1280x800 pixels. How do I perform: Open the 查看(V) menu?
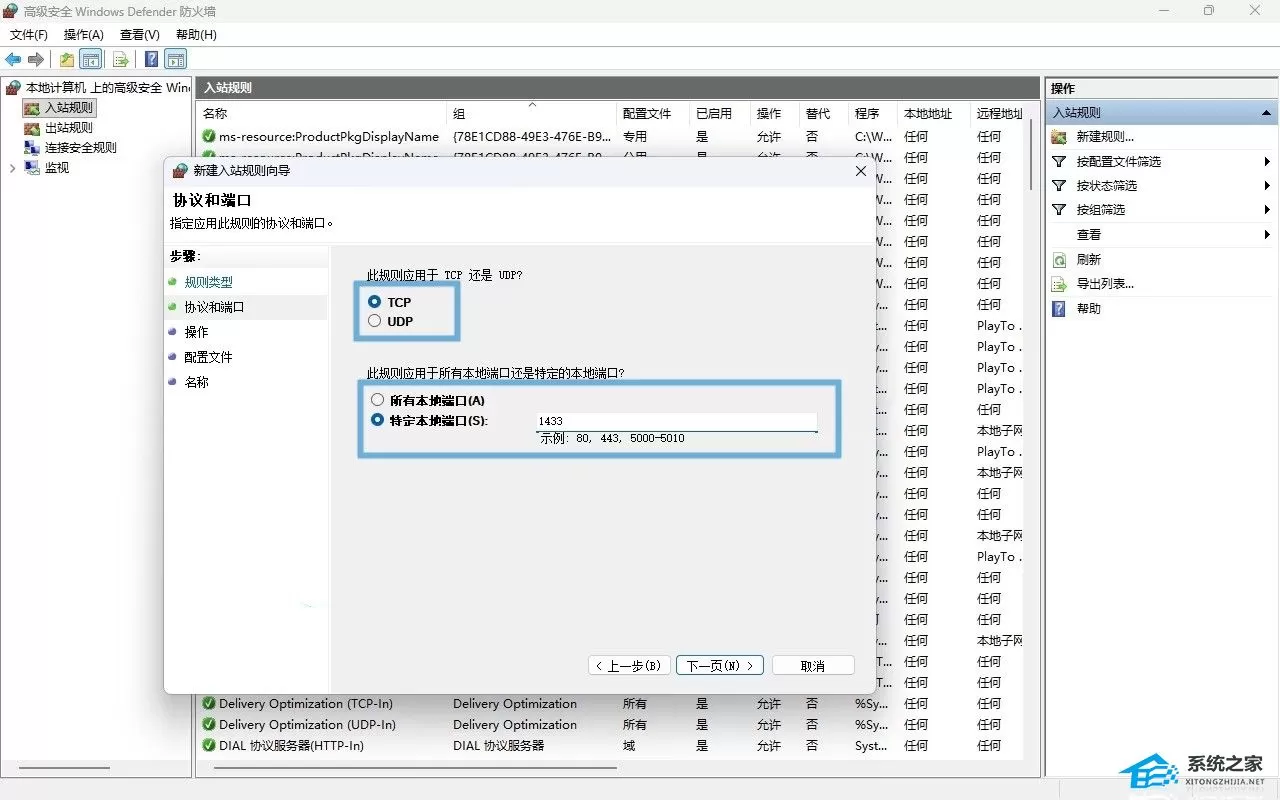(140, 34)
